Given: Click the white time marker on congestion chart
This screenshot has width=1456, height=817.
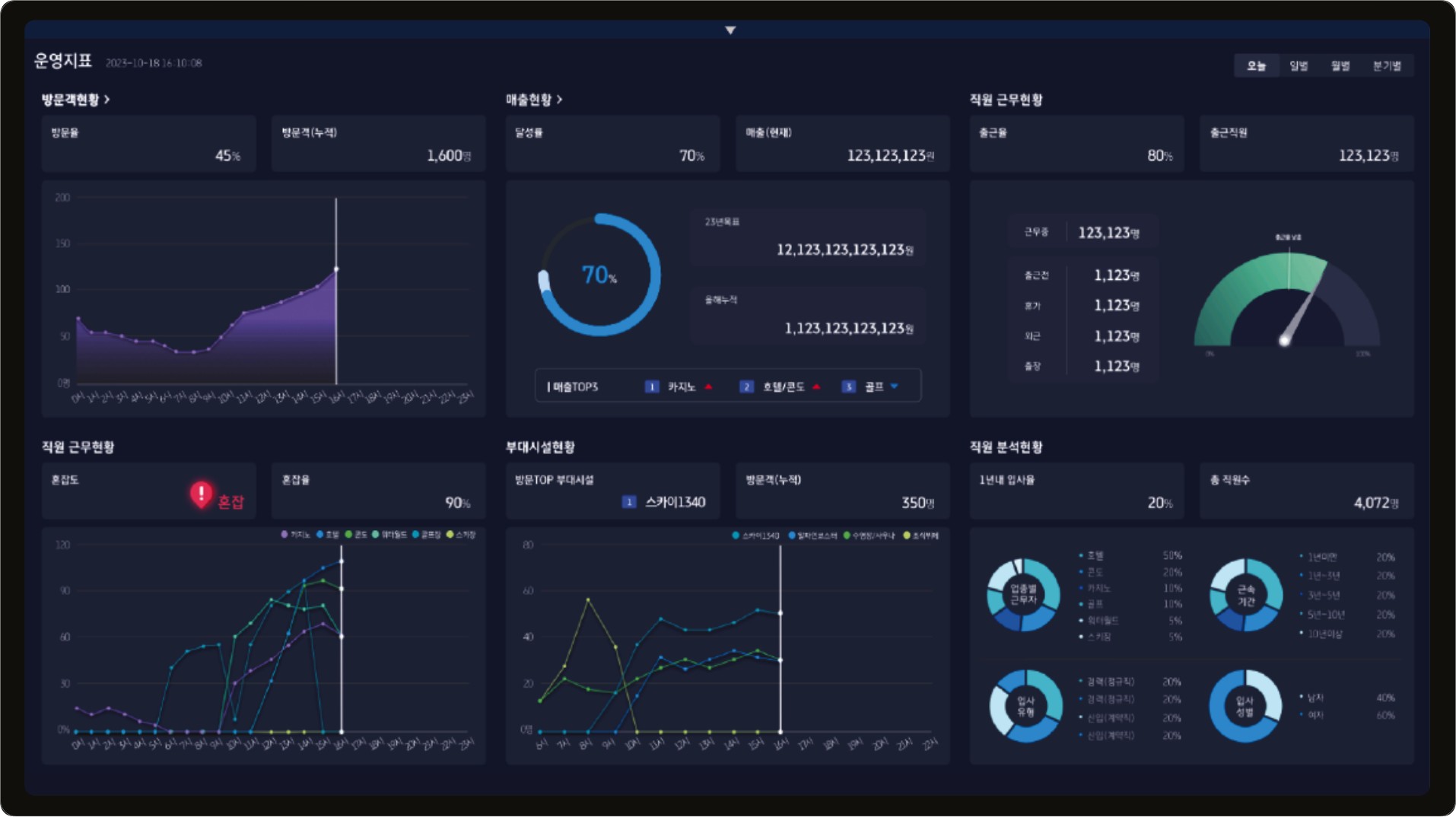Looking at the screenshot, I should click(x=342, y=639).
